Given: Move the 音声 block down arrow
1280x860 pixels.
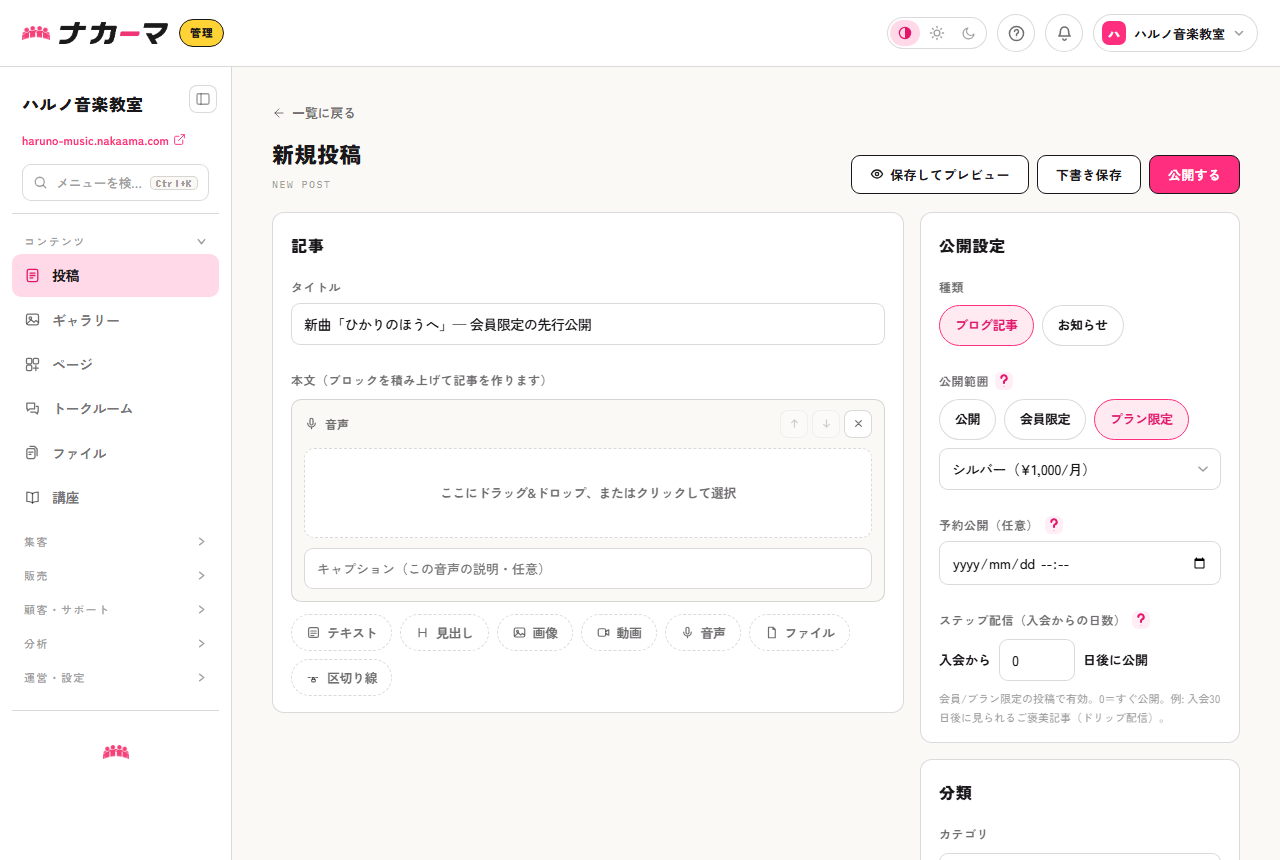Looking at the screenshot, I should tap(826, 424).
